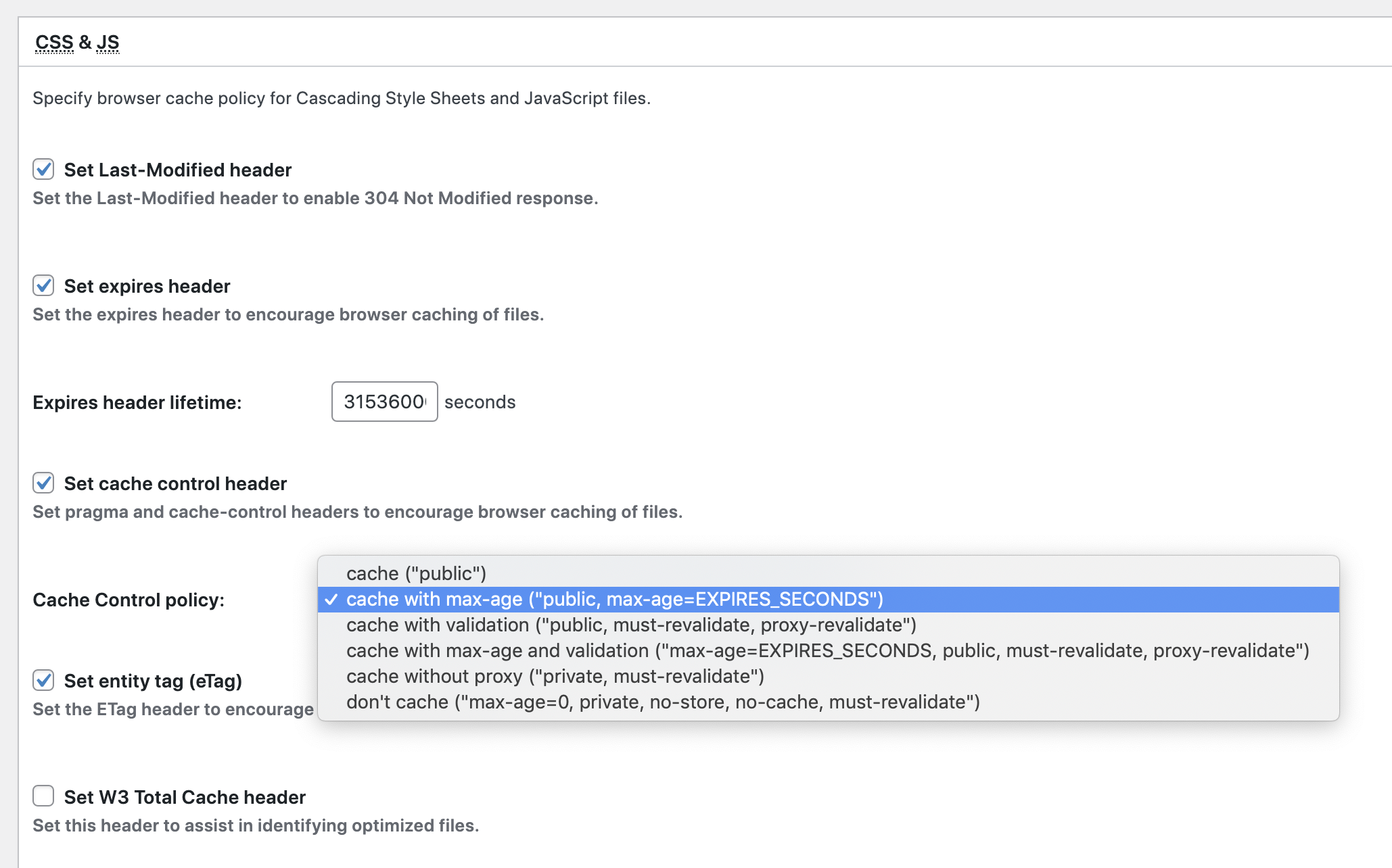Click the checkmark beside selected max-age option

click(331, 600)
